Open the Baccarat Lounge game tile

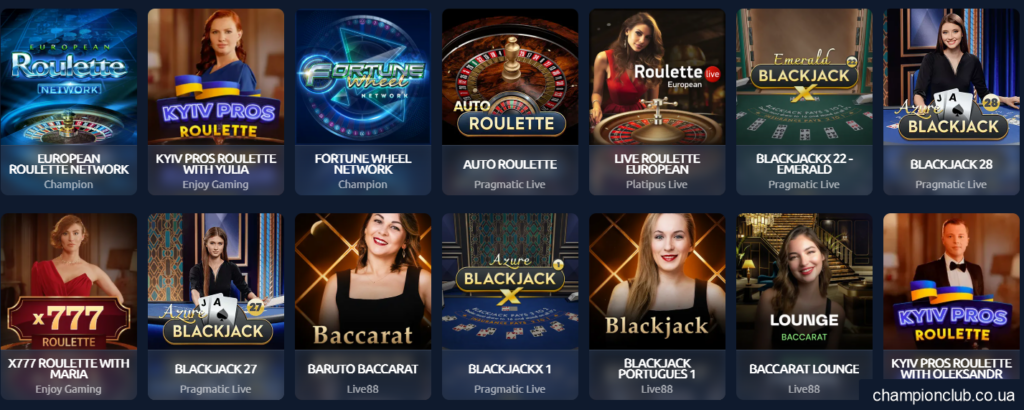[x=805, y=281]
